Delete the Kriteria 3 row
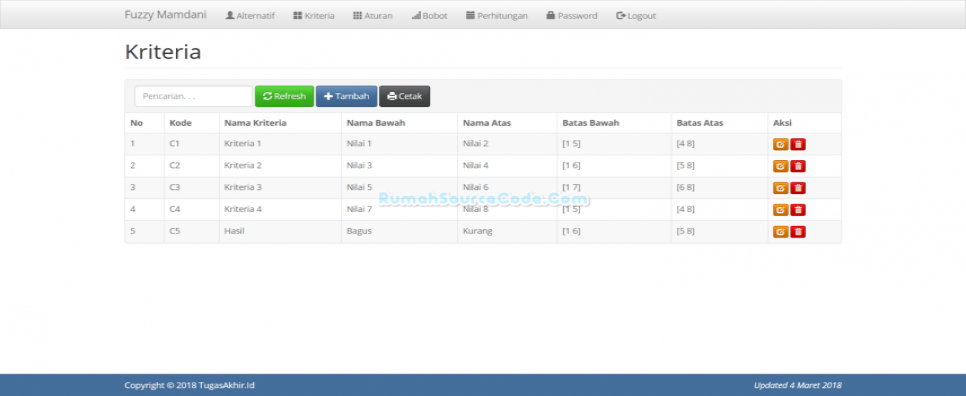Image resolution: width=966 pixels, height=396 pixels. [x=798, y=188]
